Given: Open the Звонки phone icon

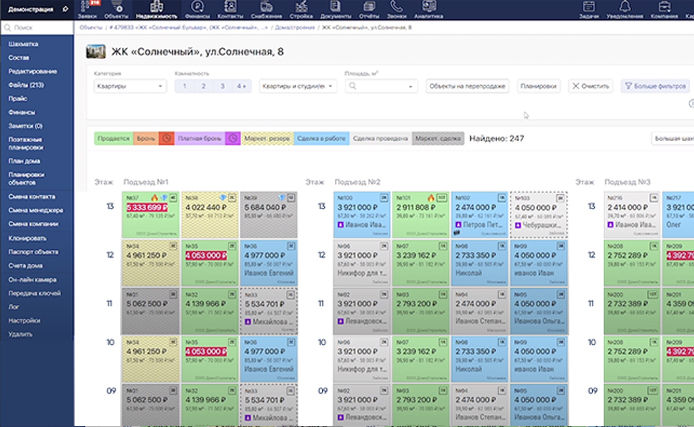Looking at the screenshot, I should coord(397,6).
